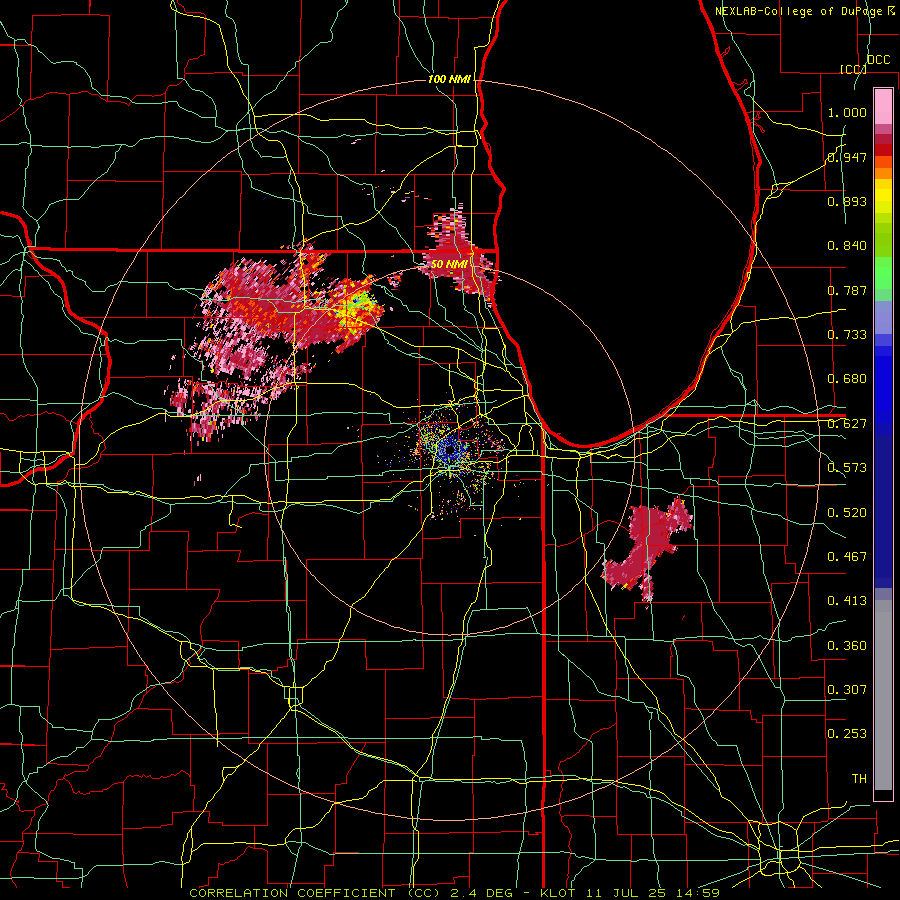Click the [CC] units label

coord(853,69)
